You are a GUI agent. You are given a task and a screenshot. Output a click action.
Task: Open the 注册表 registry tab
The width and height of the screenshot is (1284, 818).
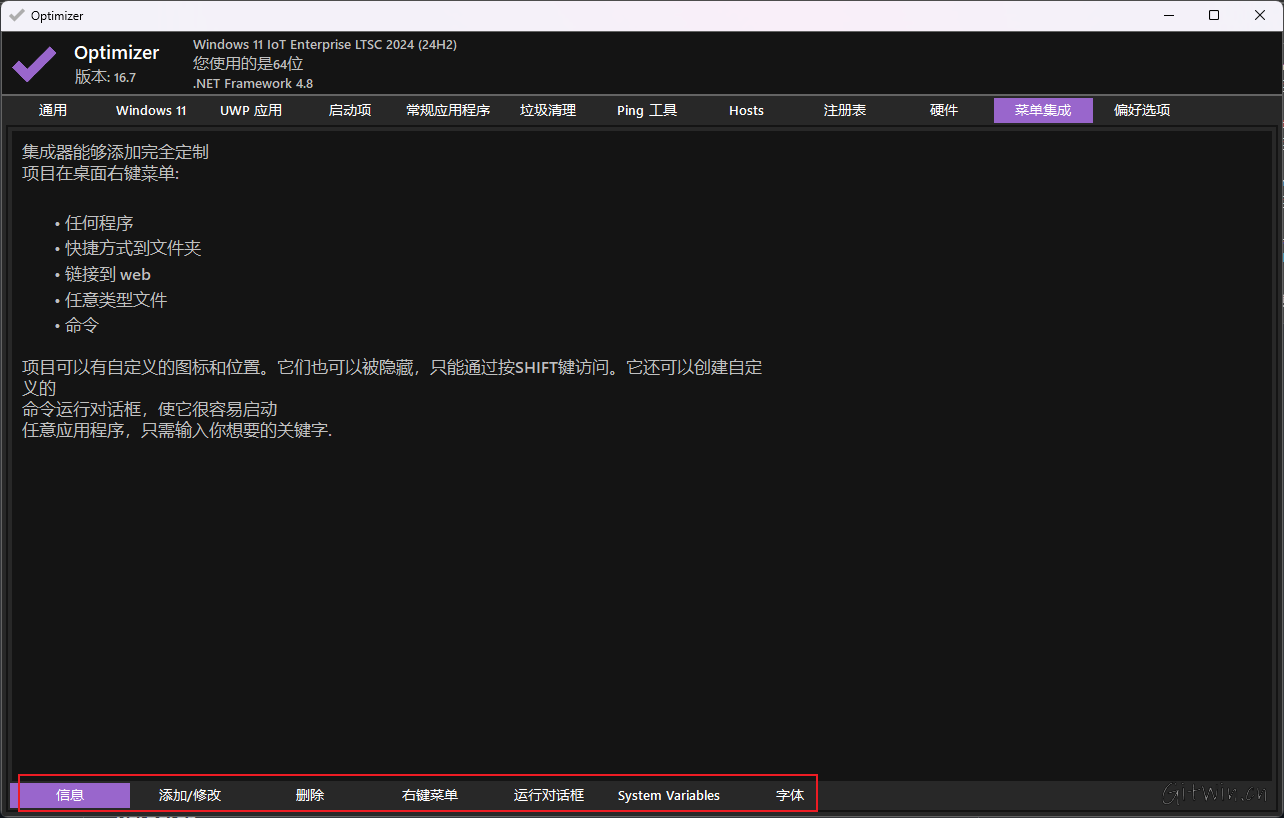coord(845,110)
